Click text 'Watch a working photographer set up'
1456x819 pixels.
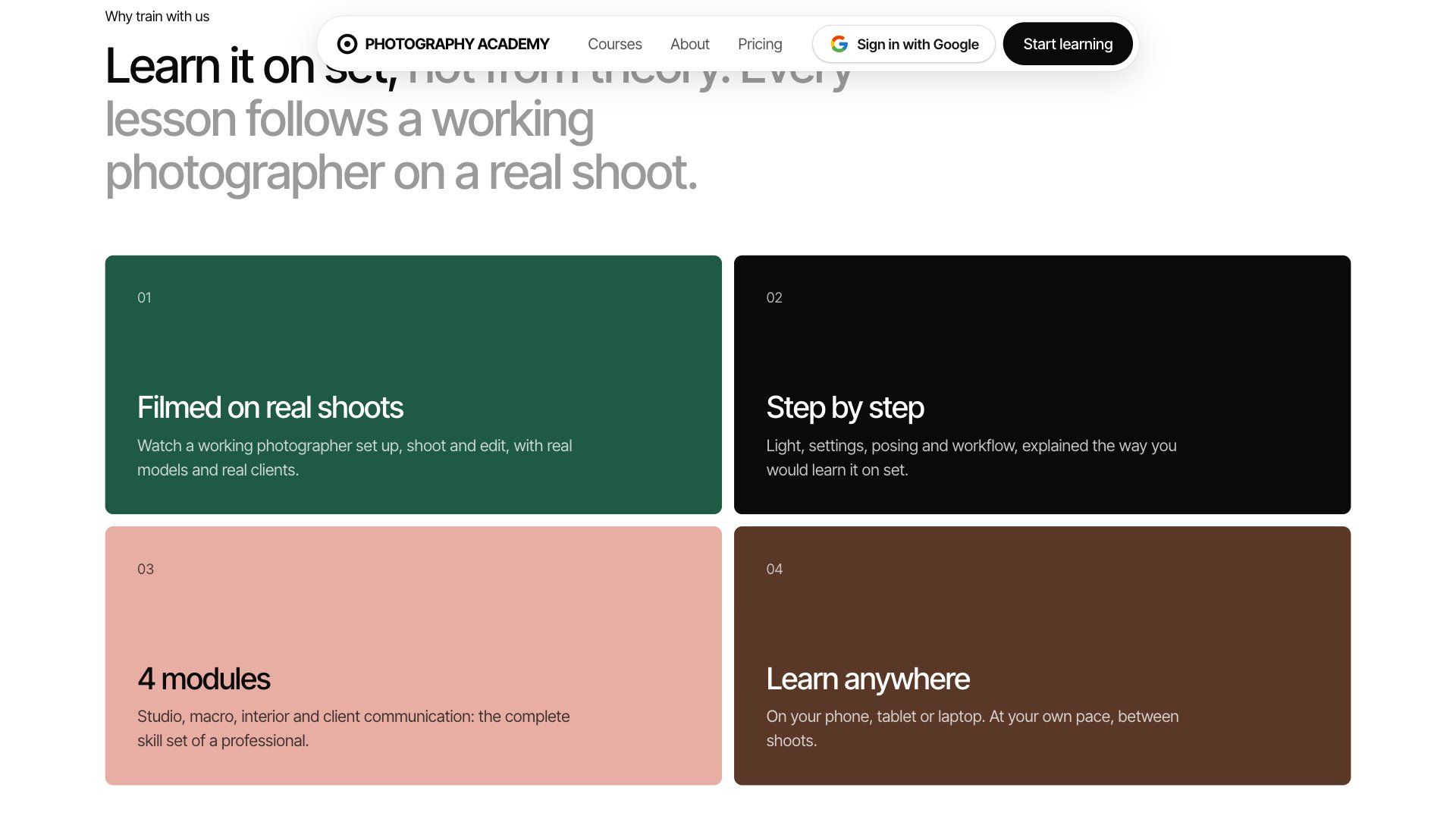268,446
